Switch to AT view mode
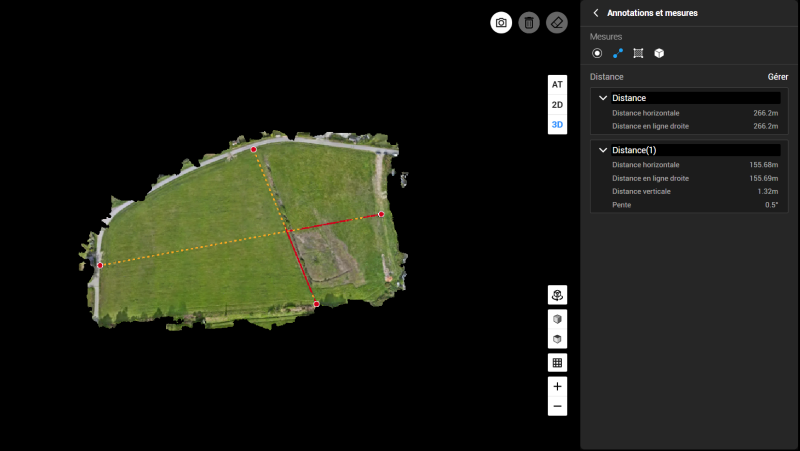 tap(557, 85)
